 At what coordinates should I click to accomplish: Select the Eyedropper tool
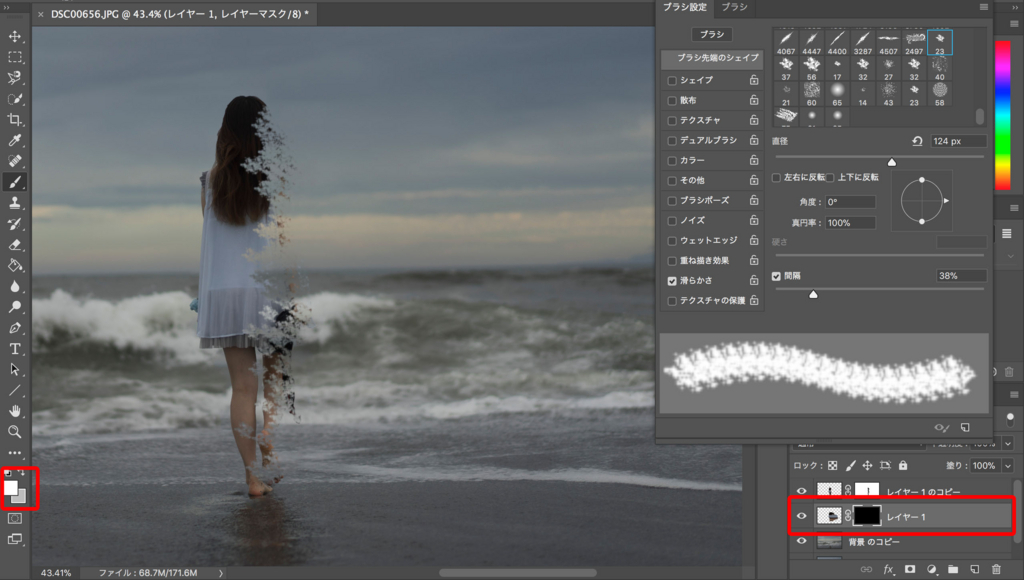14,140
